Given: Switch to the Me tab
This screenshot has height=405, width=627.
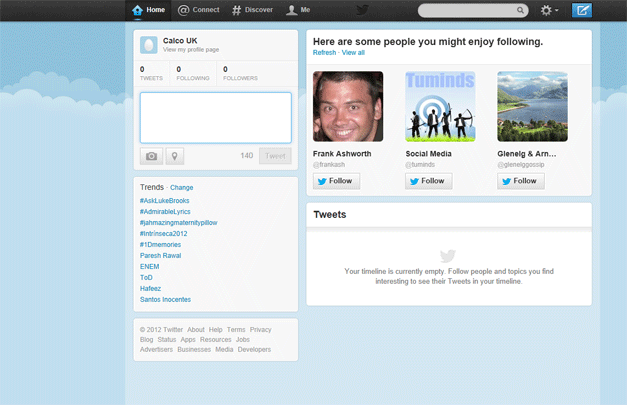Looking at the screenshot, I should point(298,10).
